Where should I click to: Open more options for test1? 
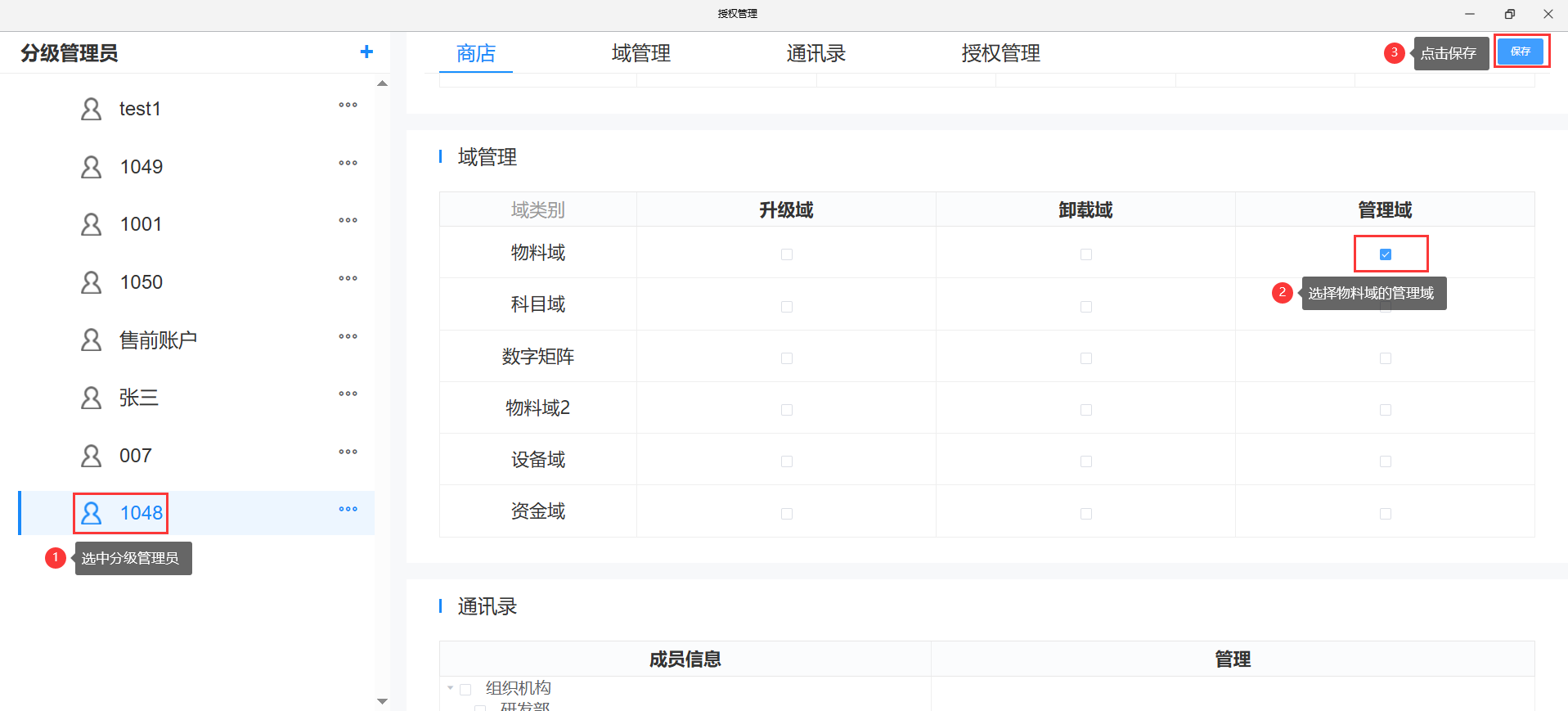coord(348,106)
